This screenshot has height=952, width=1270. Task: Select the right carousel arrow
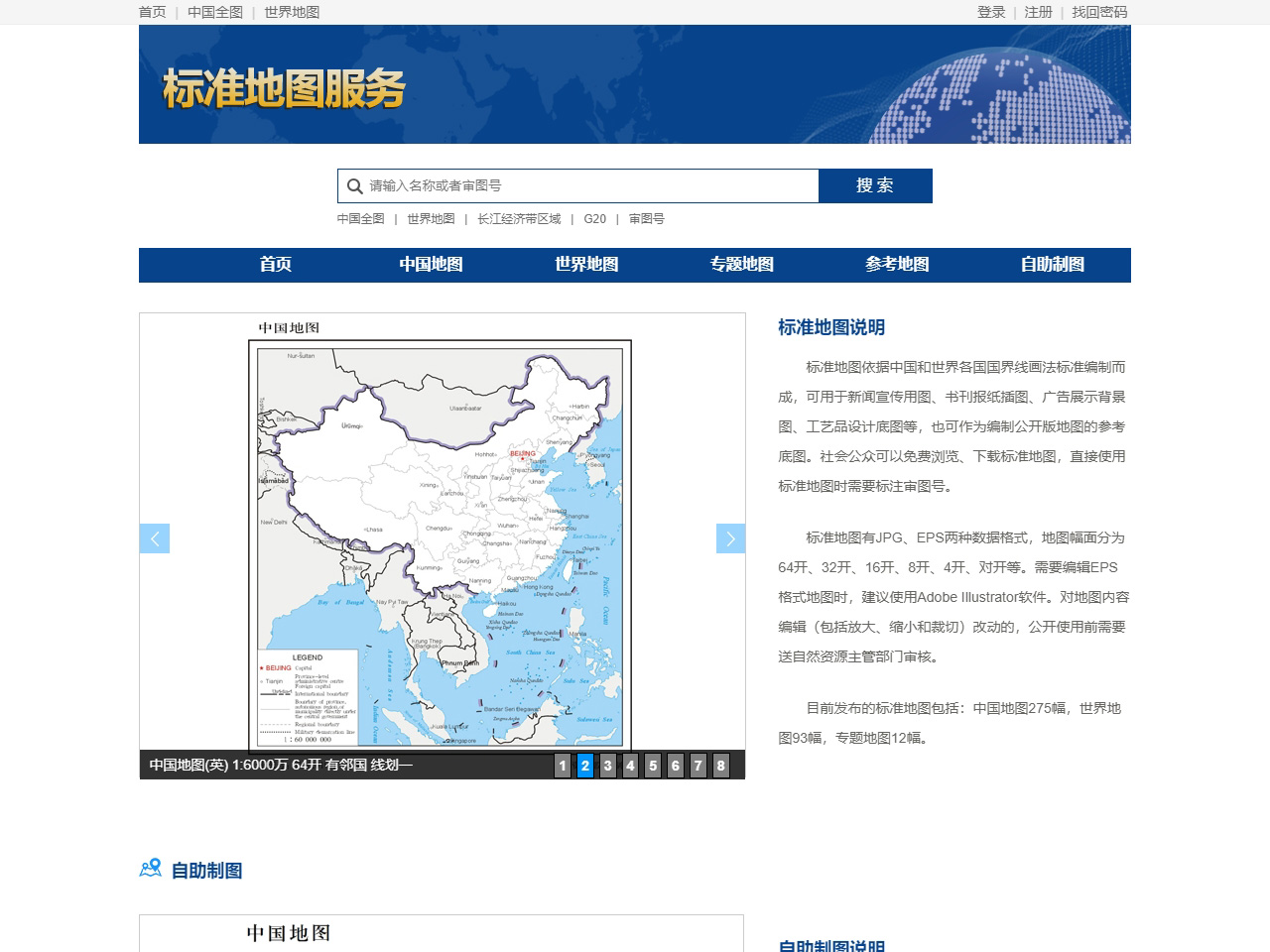coord(730,538)
